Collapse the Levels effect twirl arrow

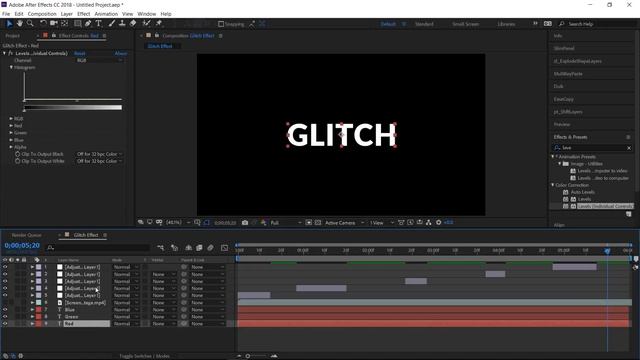pyautogui.click(x=4, y=53)
